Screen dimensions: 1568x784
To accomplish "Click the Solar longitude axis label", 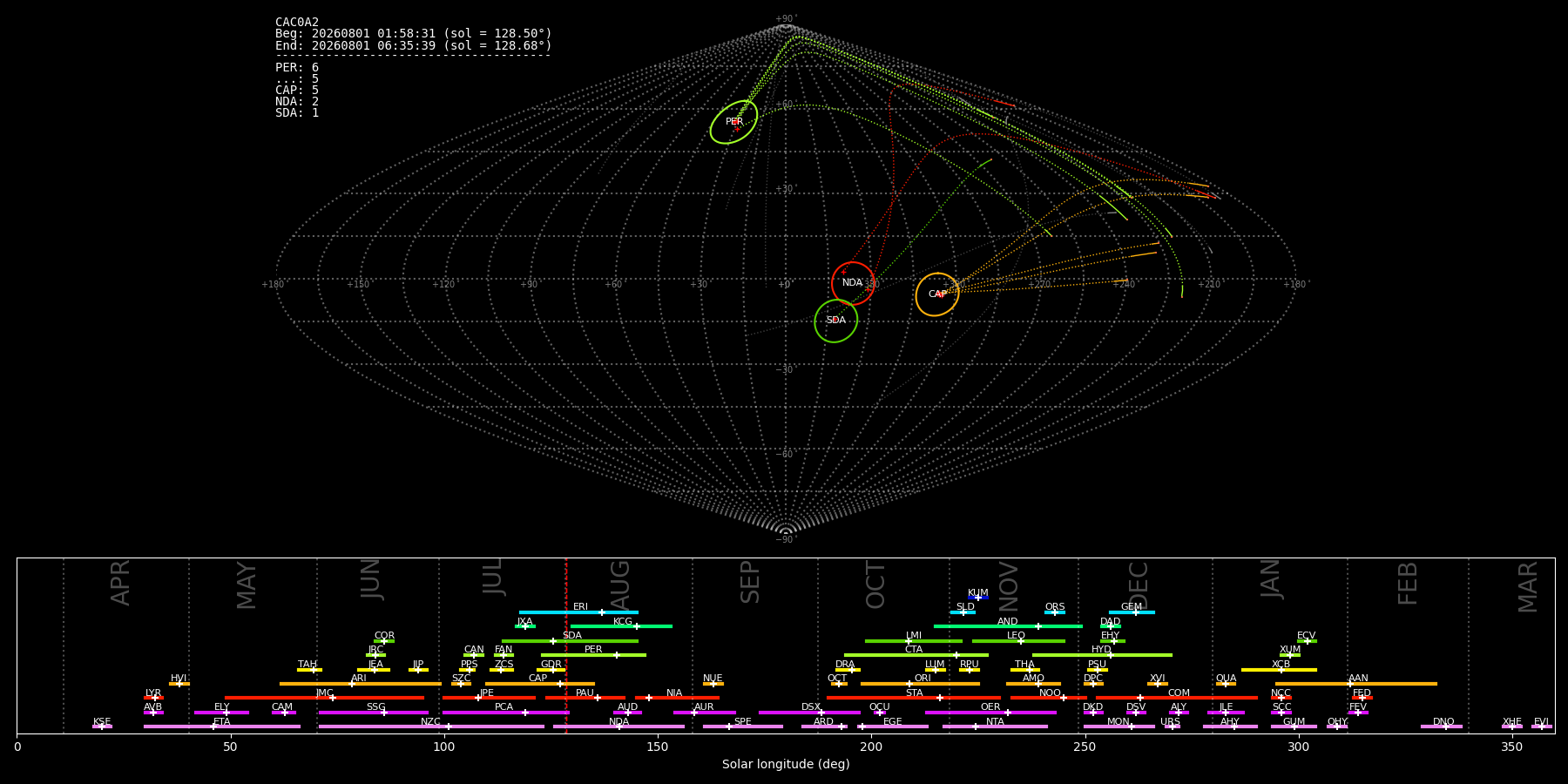I will click(786, 764).
